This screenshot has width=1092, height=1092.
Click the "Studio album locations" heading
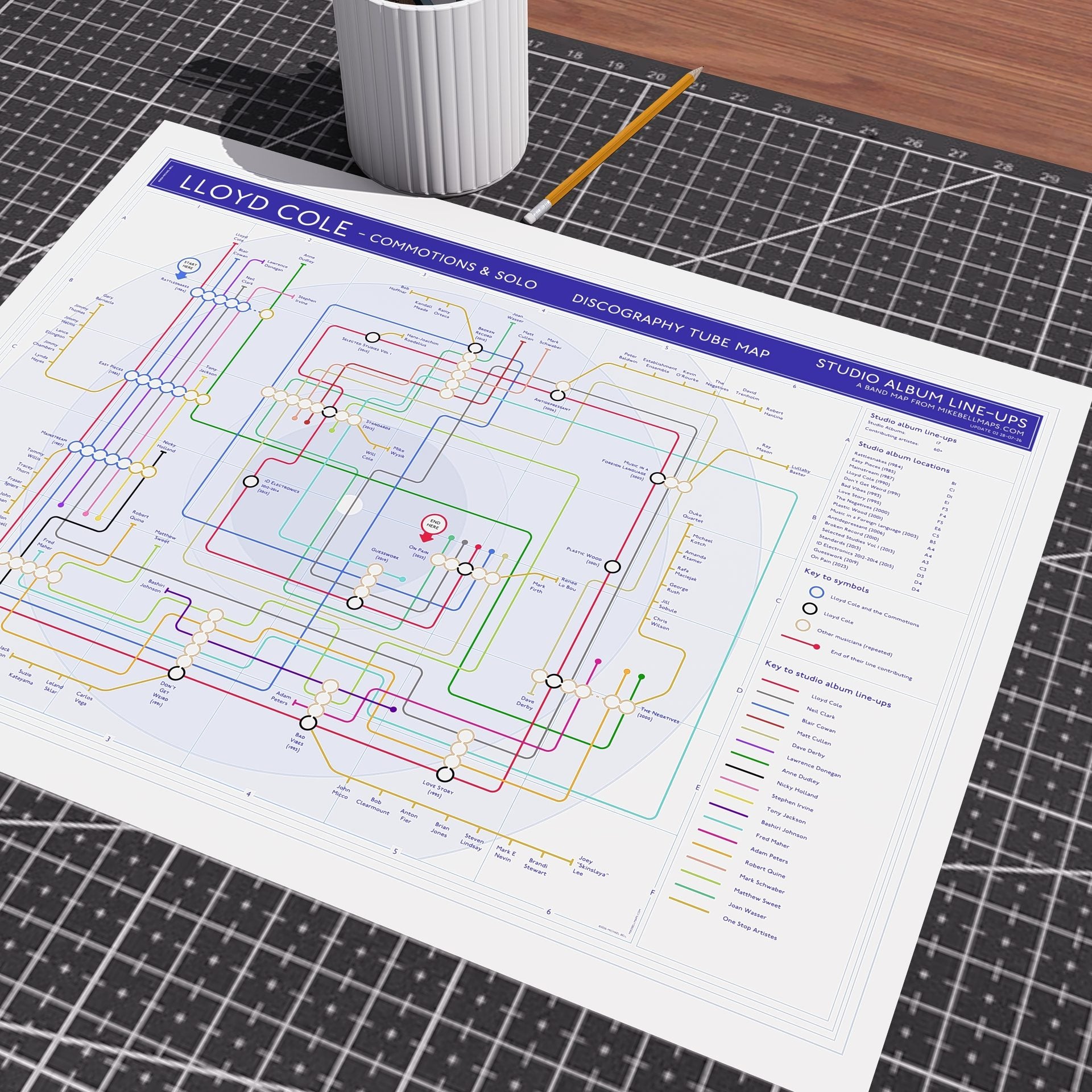pyautogui.click(x=904, y=456)
